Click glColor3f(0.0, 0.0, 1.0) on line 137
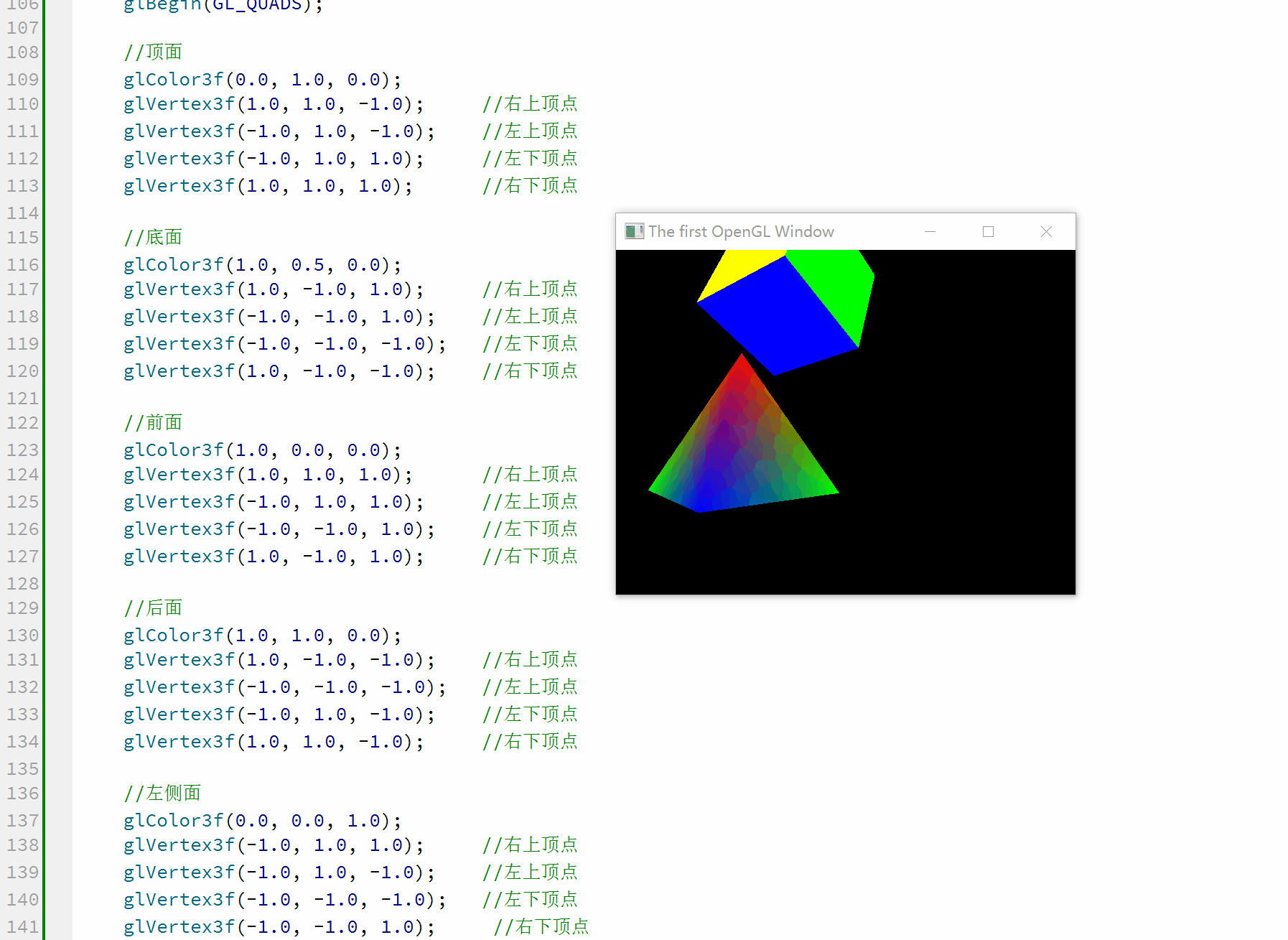The image size is (1288, 940). click(262, 821)
